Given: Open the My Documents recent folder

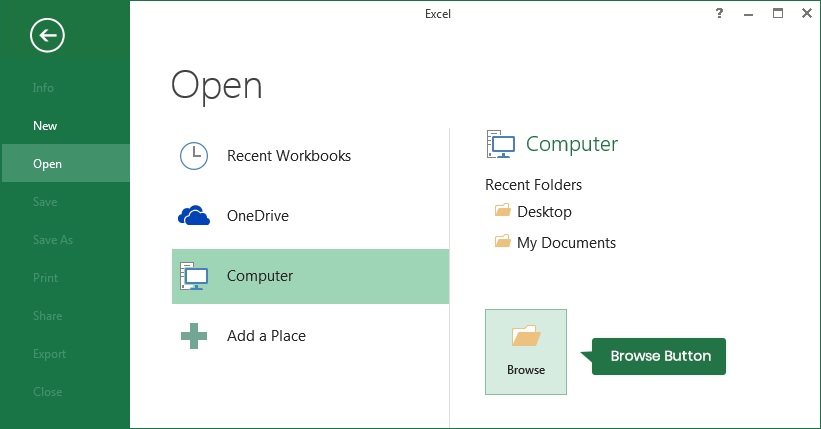Looking at the screenshot, I should click(x=566, y=243).
